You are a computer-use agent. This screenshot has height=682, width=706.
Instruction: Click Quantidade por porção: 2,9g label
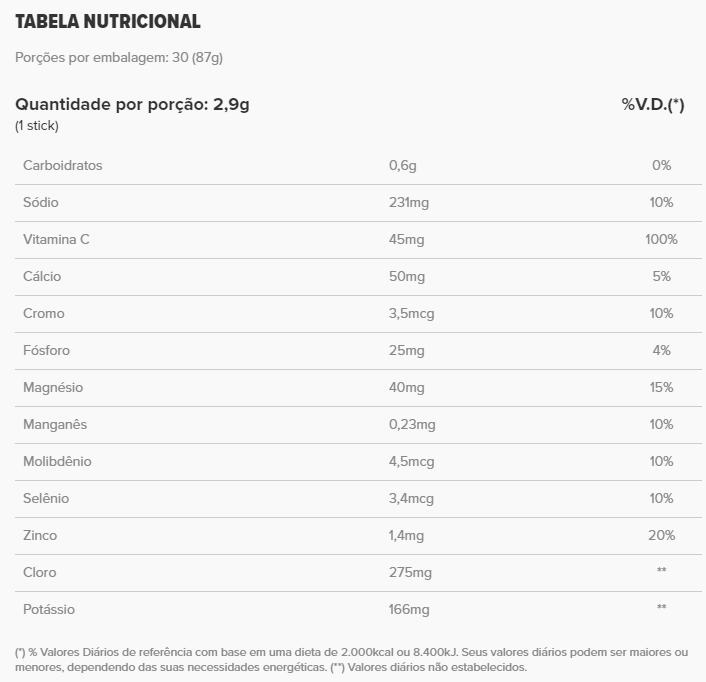[132, 104]
